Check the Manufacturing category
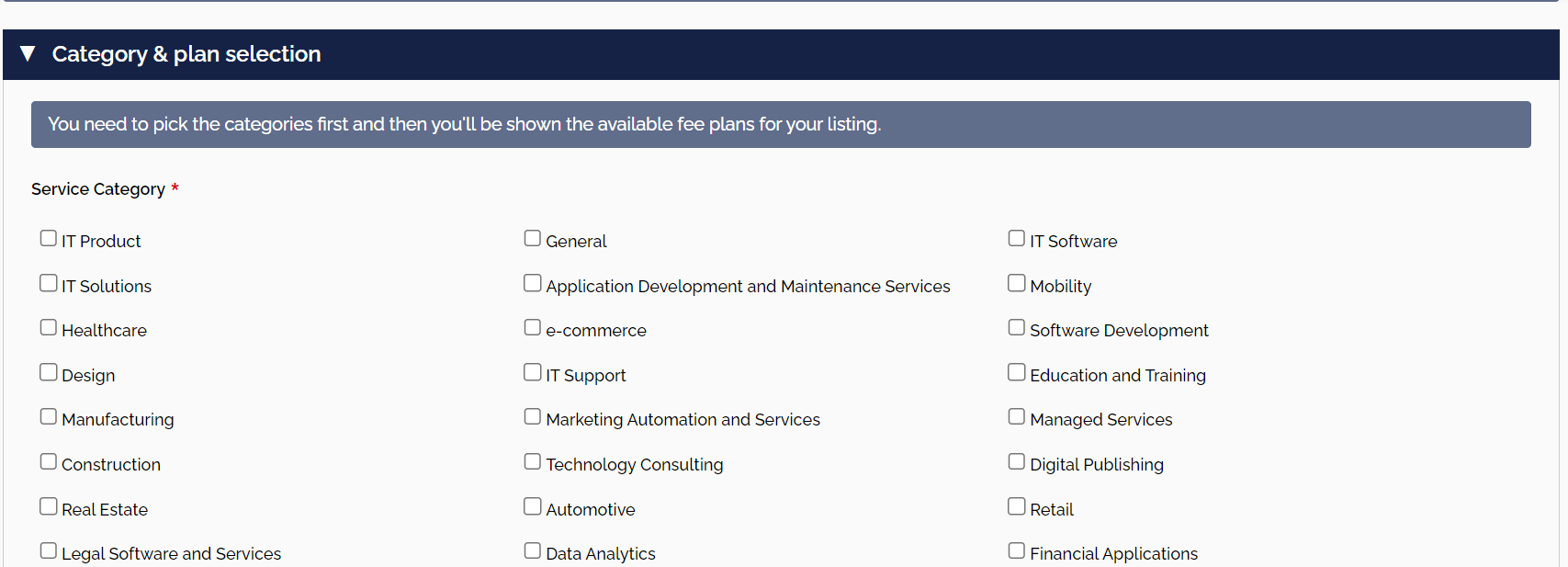Screen dimensions: 1568x567 pos(49,417)
